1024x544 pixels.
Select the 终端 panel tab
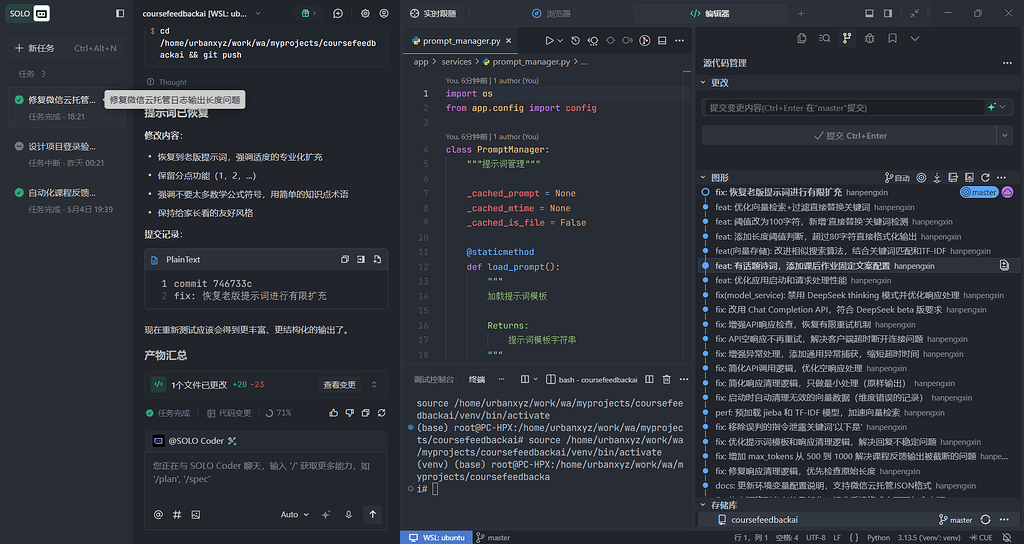coord(477,379)
